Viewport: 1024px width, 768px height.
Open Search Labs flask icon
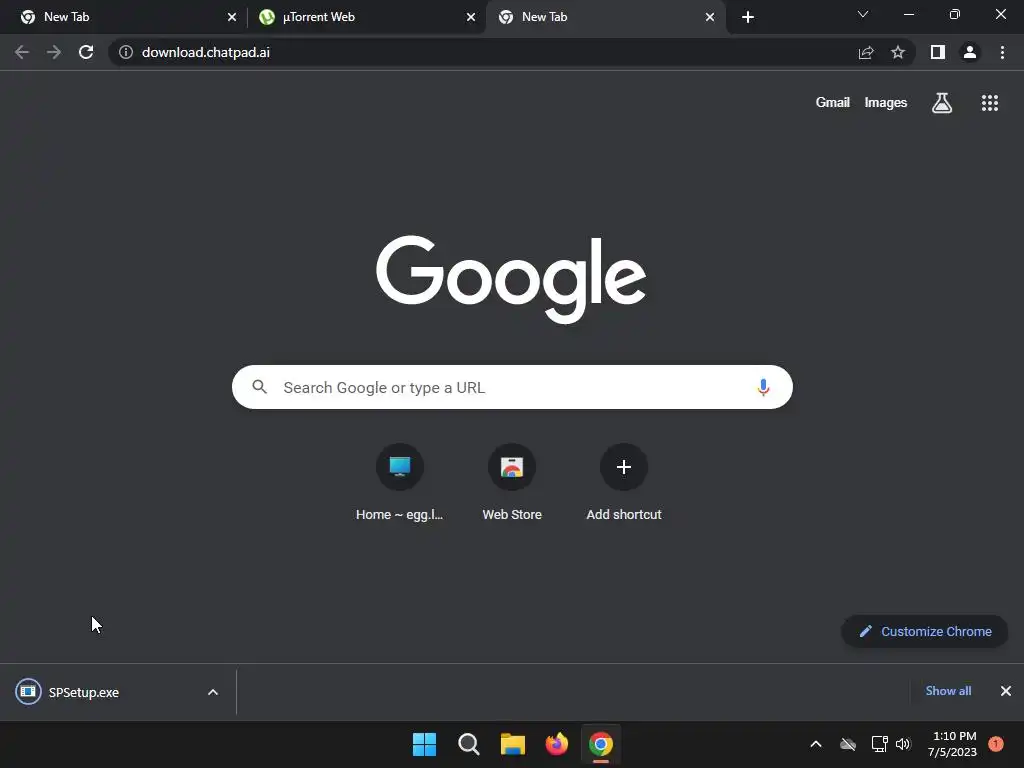pyautogui.click(x=942, y=103)
